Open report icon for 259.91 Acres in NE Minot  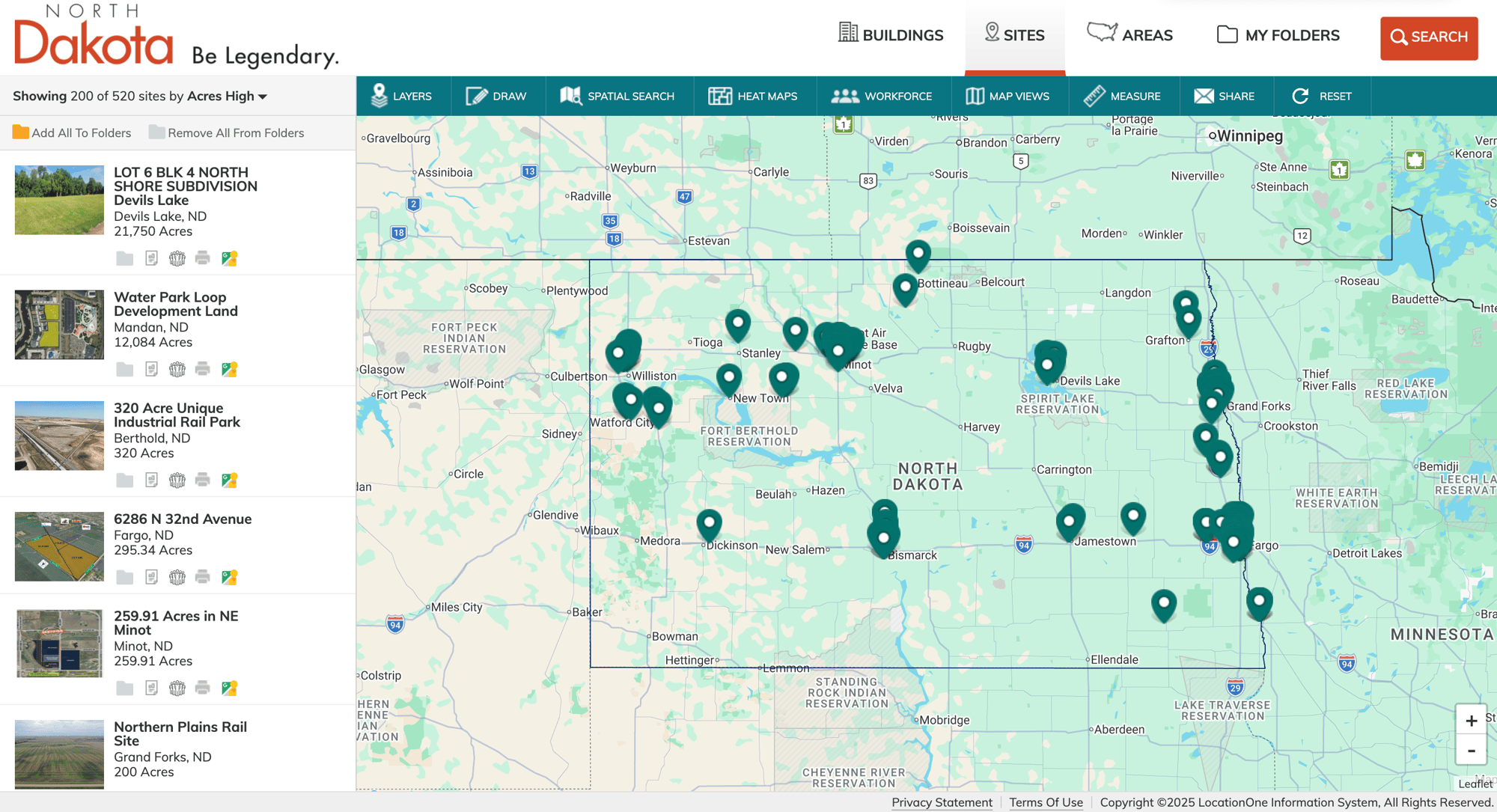pyautogui.click(x=151, y=688)
